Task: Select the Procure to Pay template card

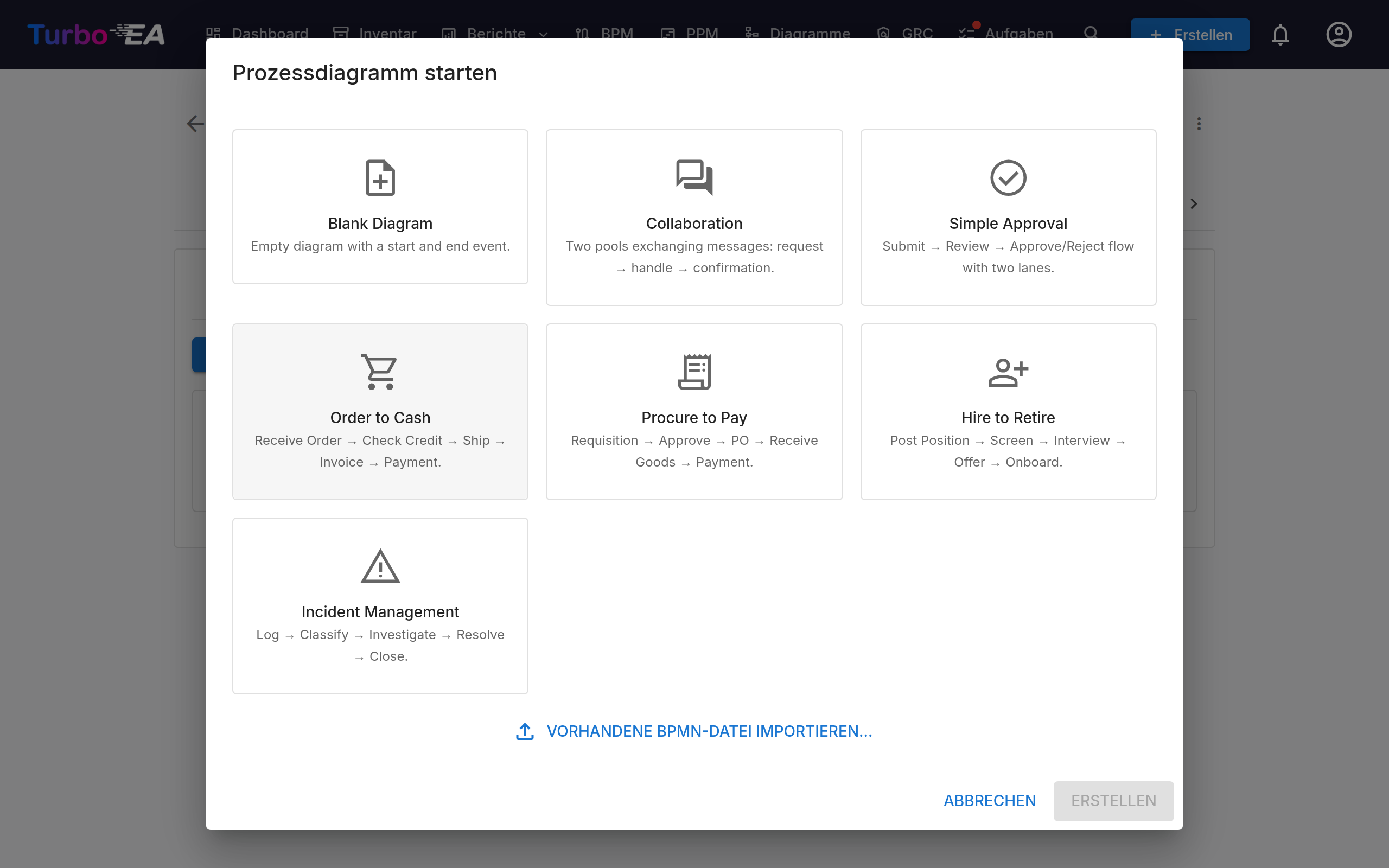Action: 694,412
